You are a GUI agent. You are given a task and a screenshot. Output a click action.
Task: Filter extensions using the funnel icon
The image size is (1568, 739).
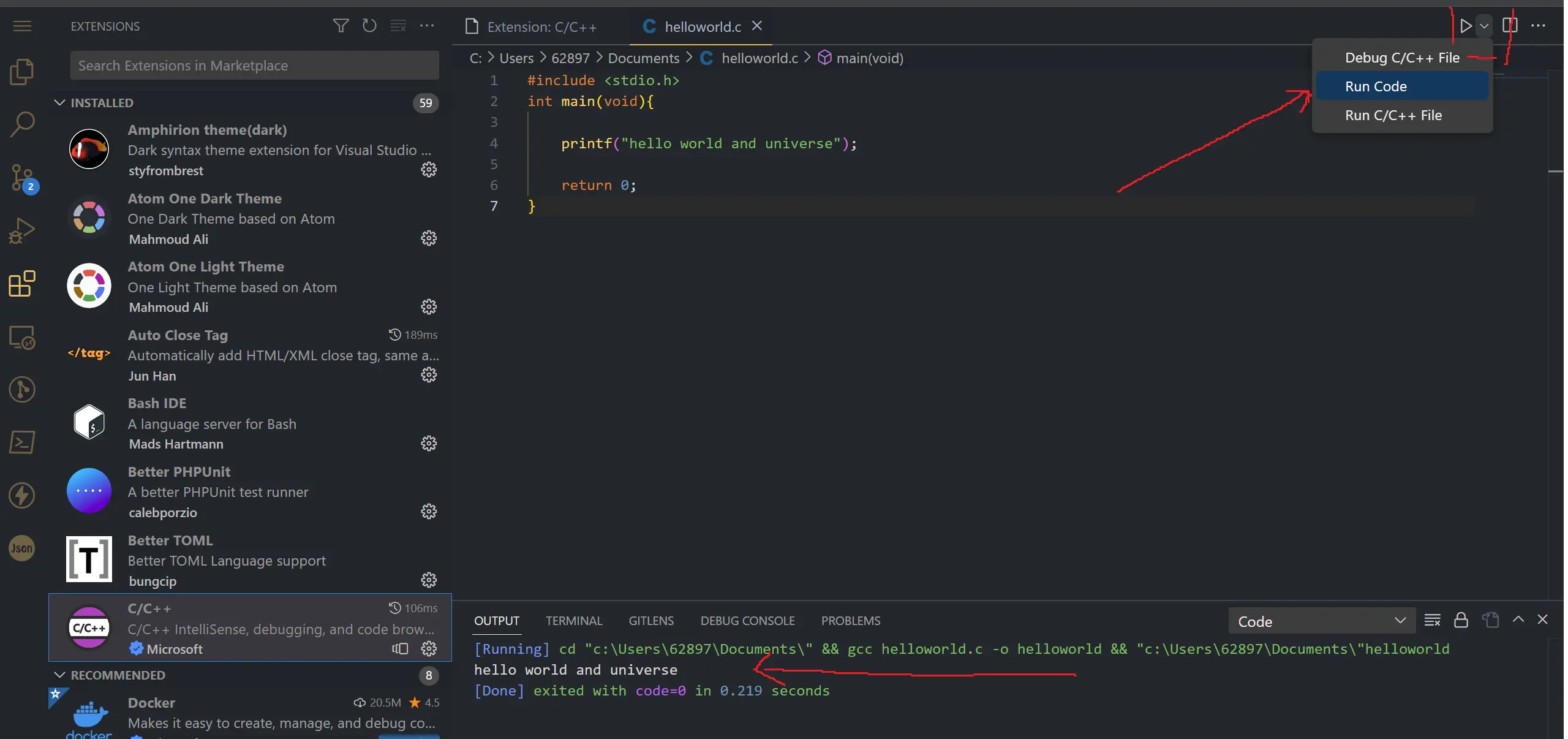tap(341, 26)
